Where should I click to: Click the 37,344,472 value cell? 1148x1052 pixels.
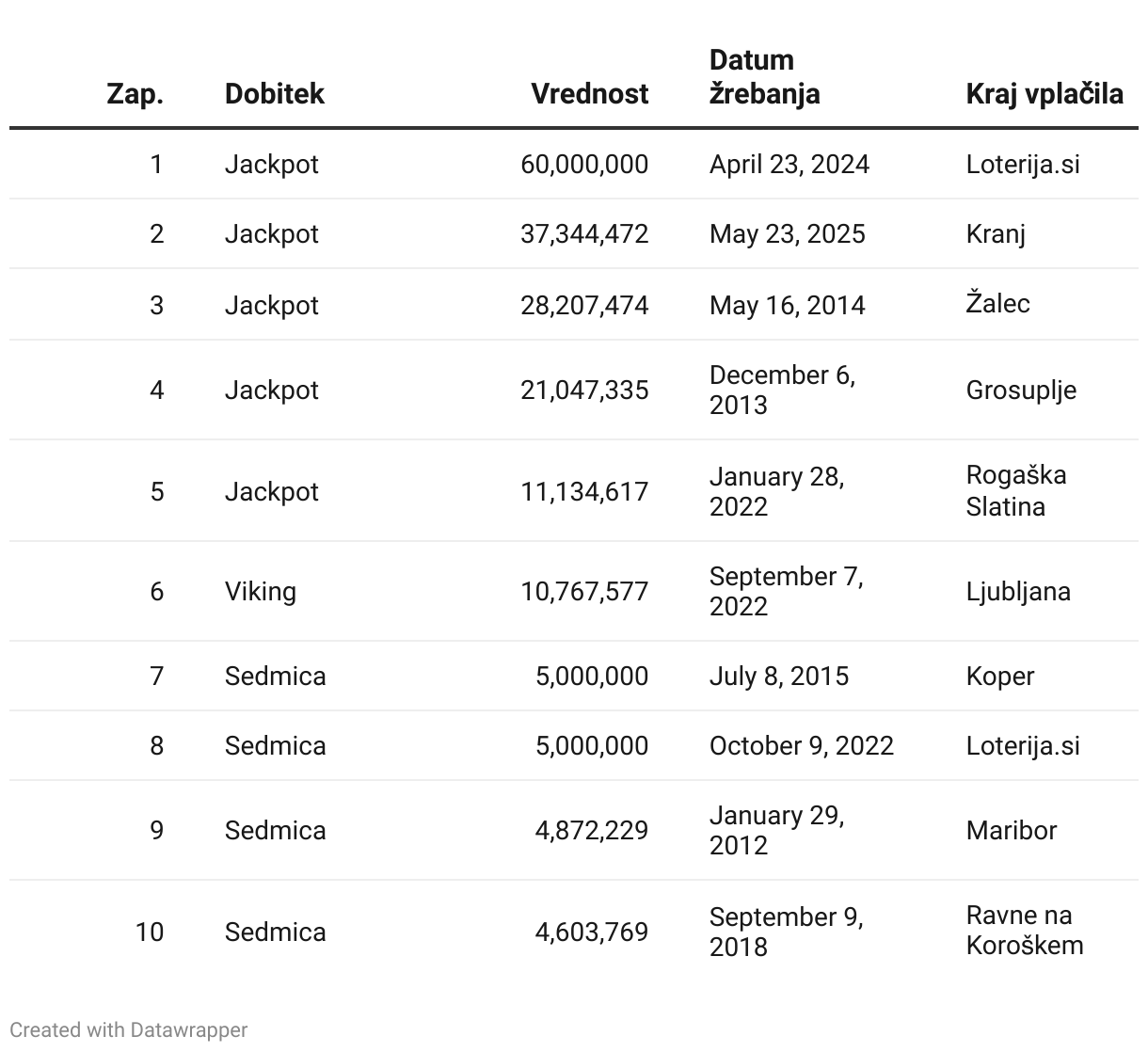(x=584, y=234)
